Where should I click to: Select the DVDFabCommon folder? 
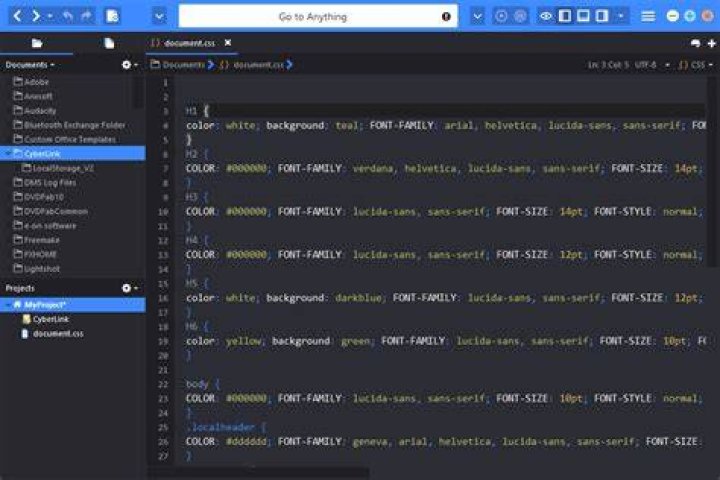pyautogui.click(x=51, y=211)
